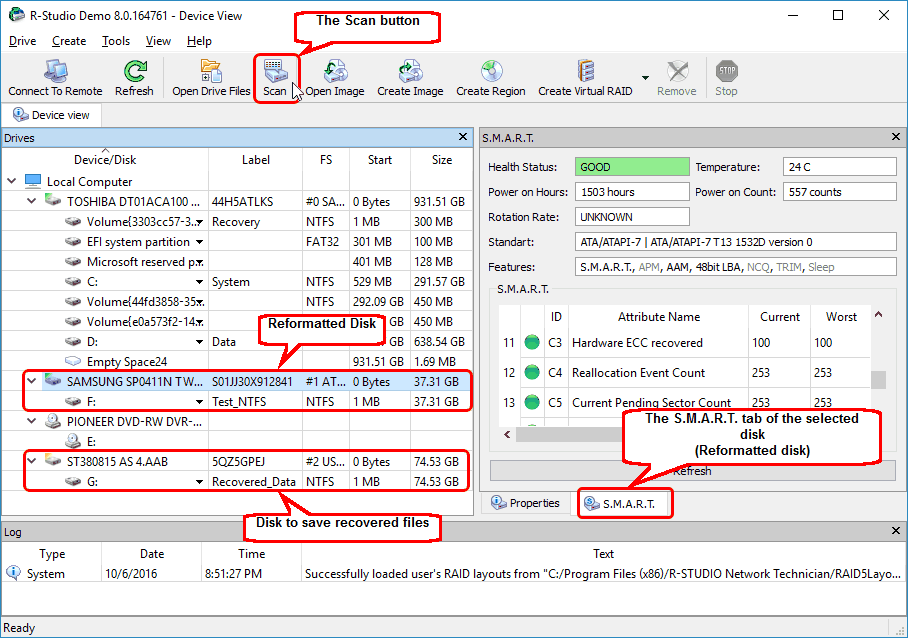This screenshot has width=908, height=638.
Task: Sort drives by Size column header
Action: click(442, 160)
